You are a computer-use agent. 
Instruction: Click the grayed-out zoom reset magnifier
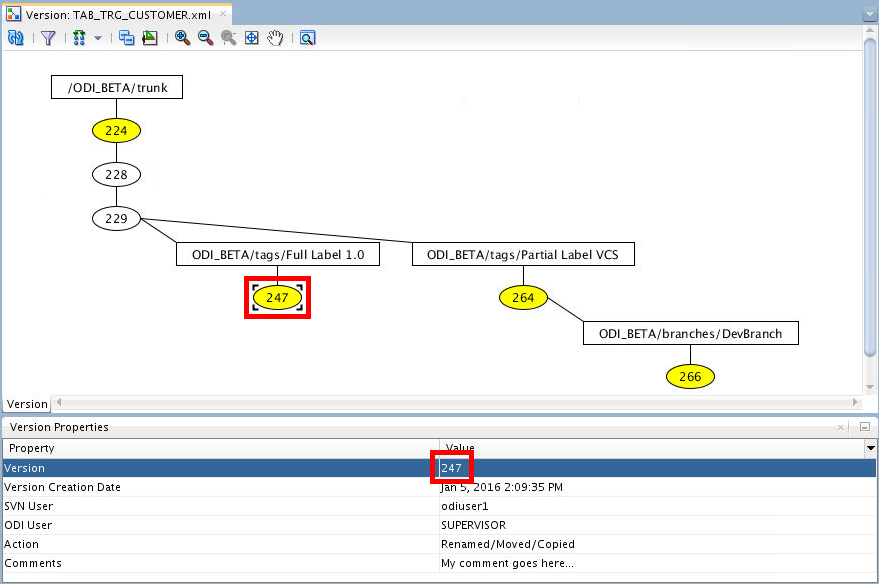(x=229, y=38)
